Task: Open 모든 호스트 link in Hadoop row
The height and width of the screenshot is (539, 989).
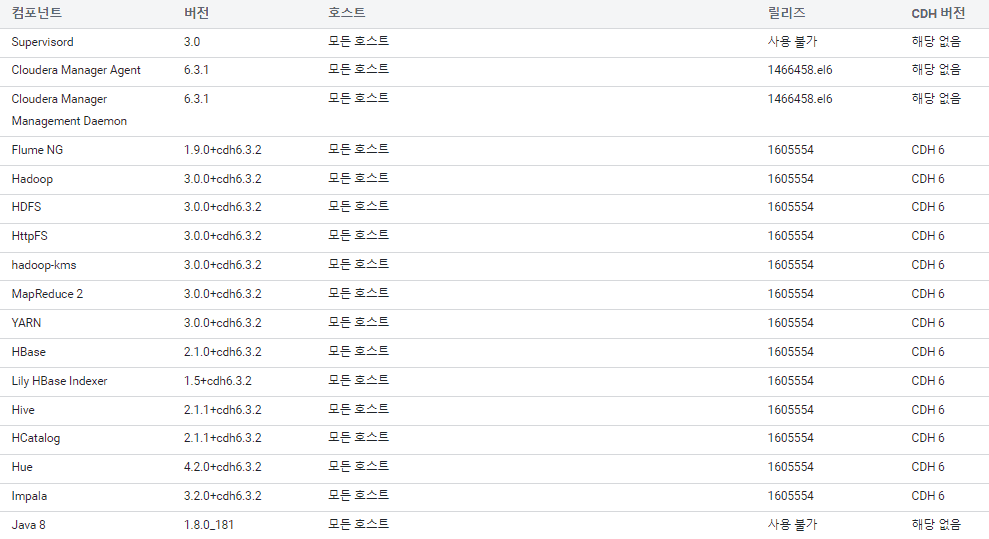Action: [x=358, y=178]
